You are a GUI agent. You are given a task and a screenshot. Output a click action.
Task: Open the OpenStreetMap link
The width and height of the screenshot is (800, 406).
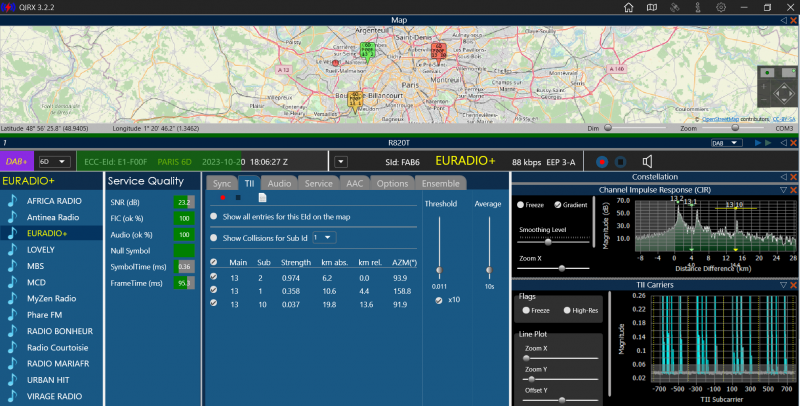(720, 119)
